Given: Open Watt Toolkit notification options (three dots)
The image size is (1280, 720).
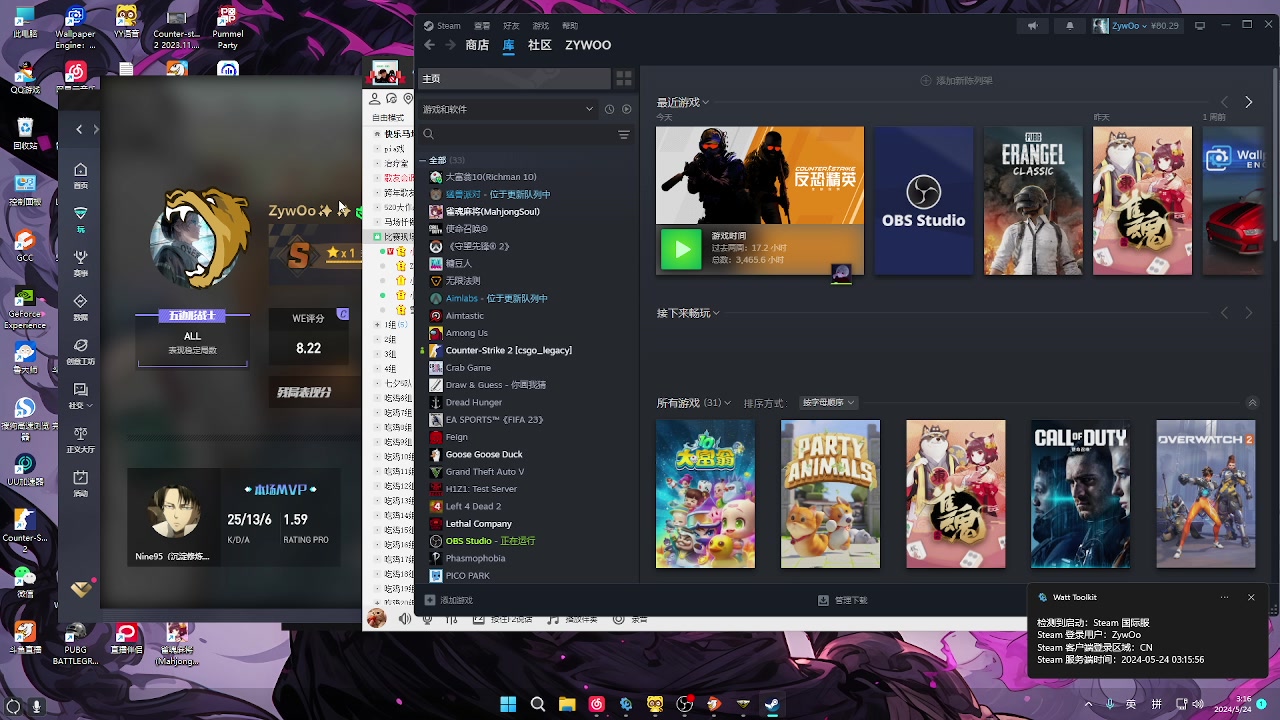Looking at the screenshot, I should (1224, 597).
